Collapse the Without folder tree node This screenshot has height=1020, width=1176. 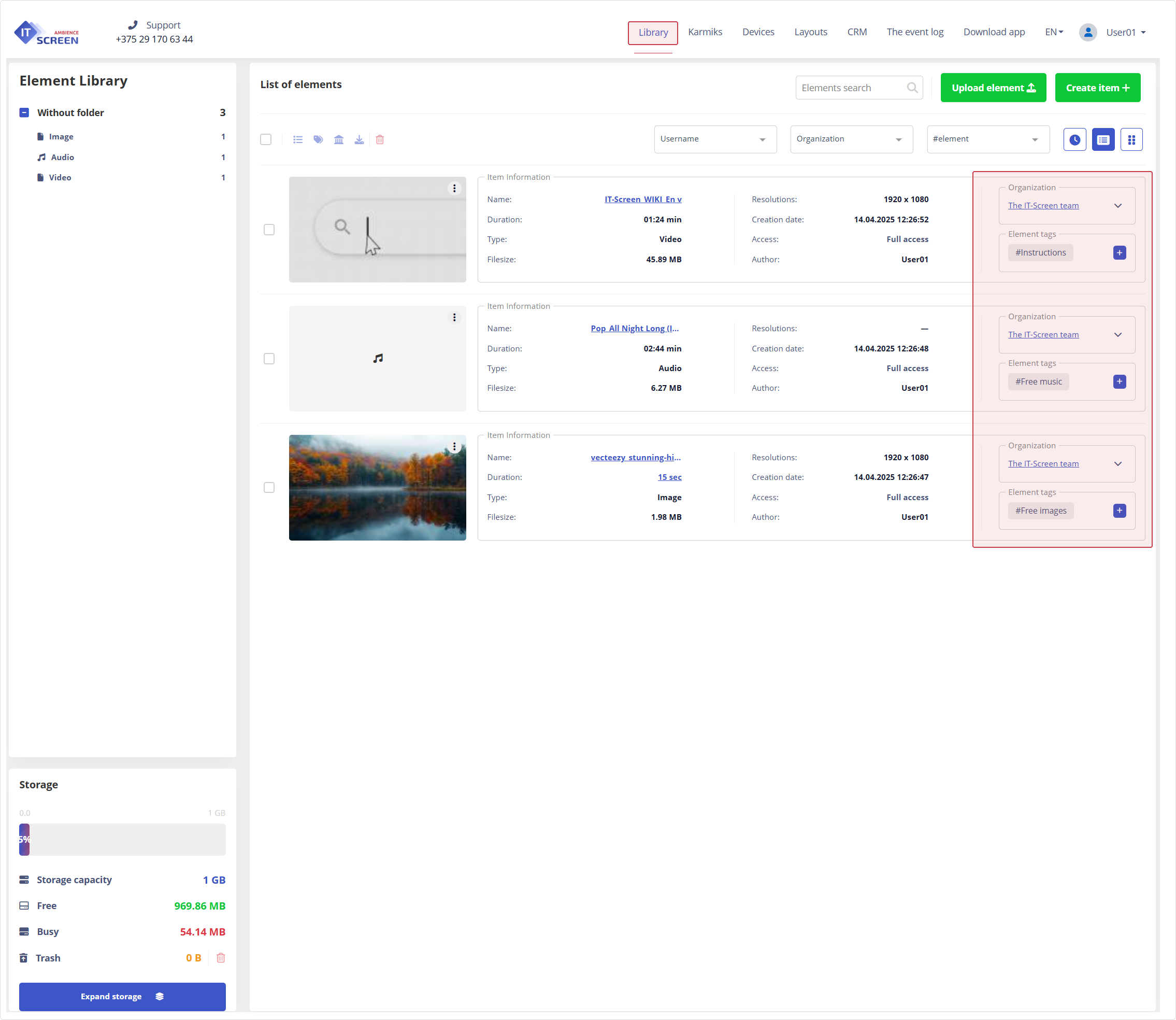tap(24, 112)
